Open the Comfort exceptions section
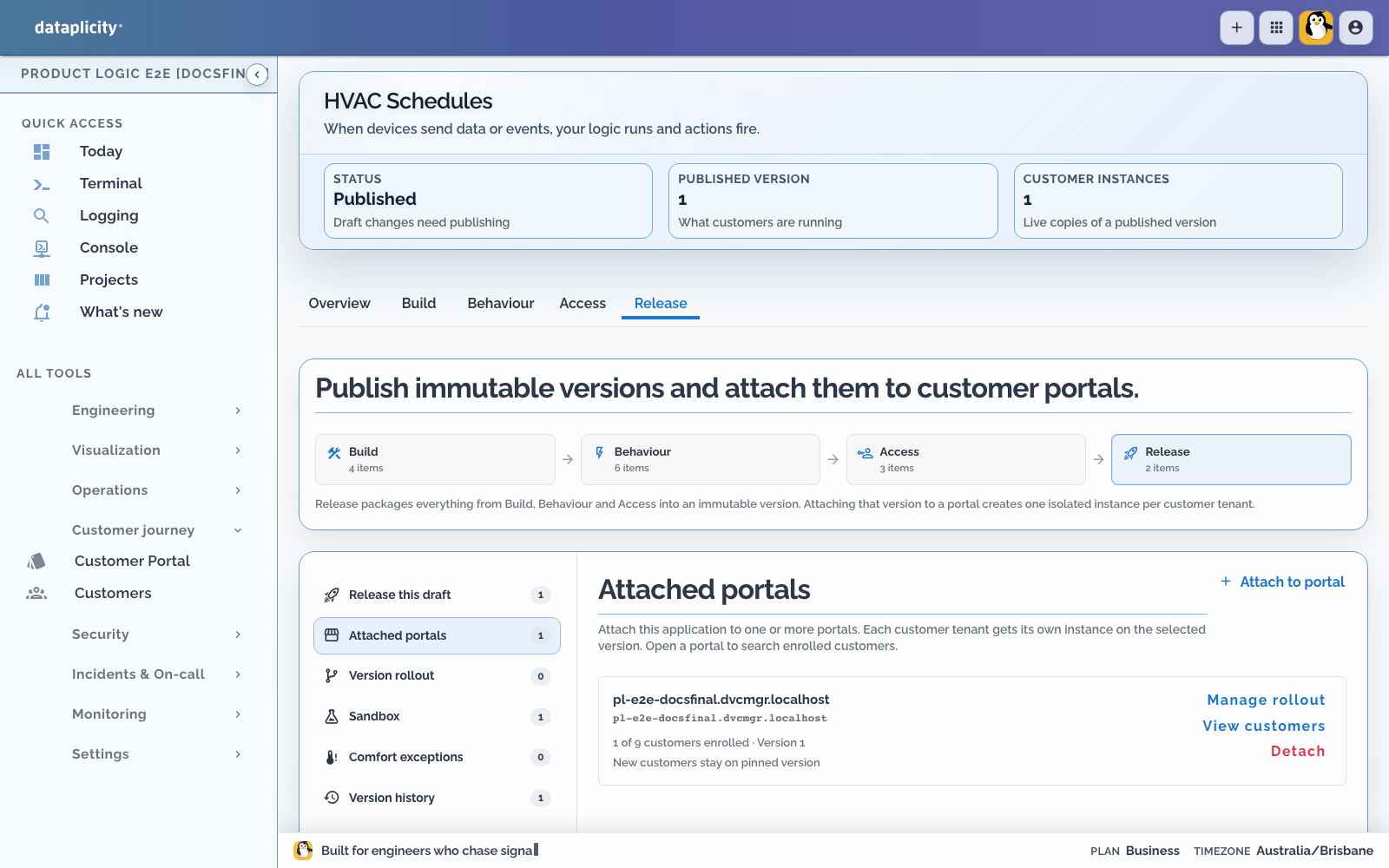1389x868 pixels. point(437,758)
